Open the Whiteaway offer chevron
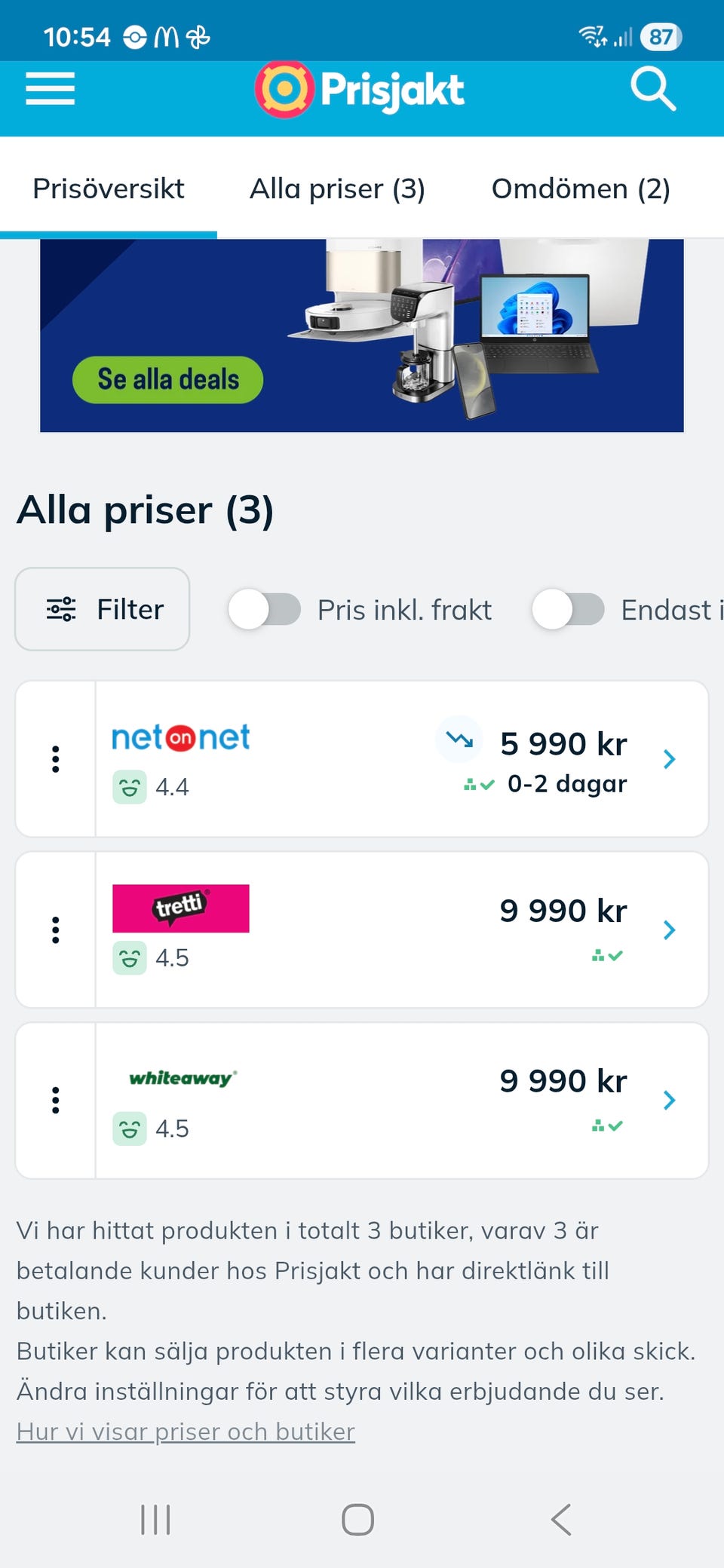The width and height of the screenshot is (724, 1568). 669,1101
